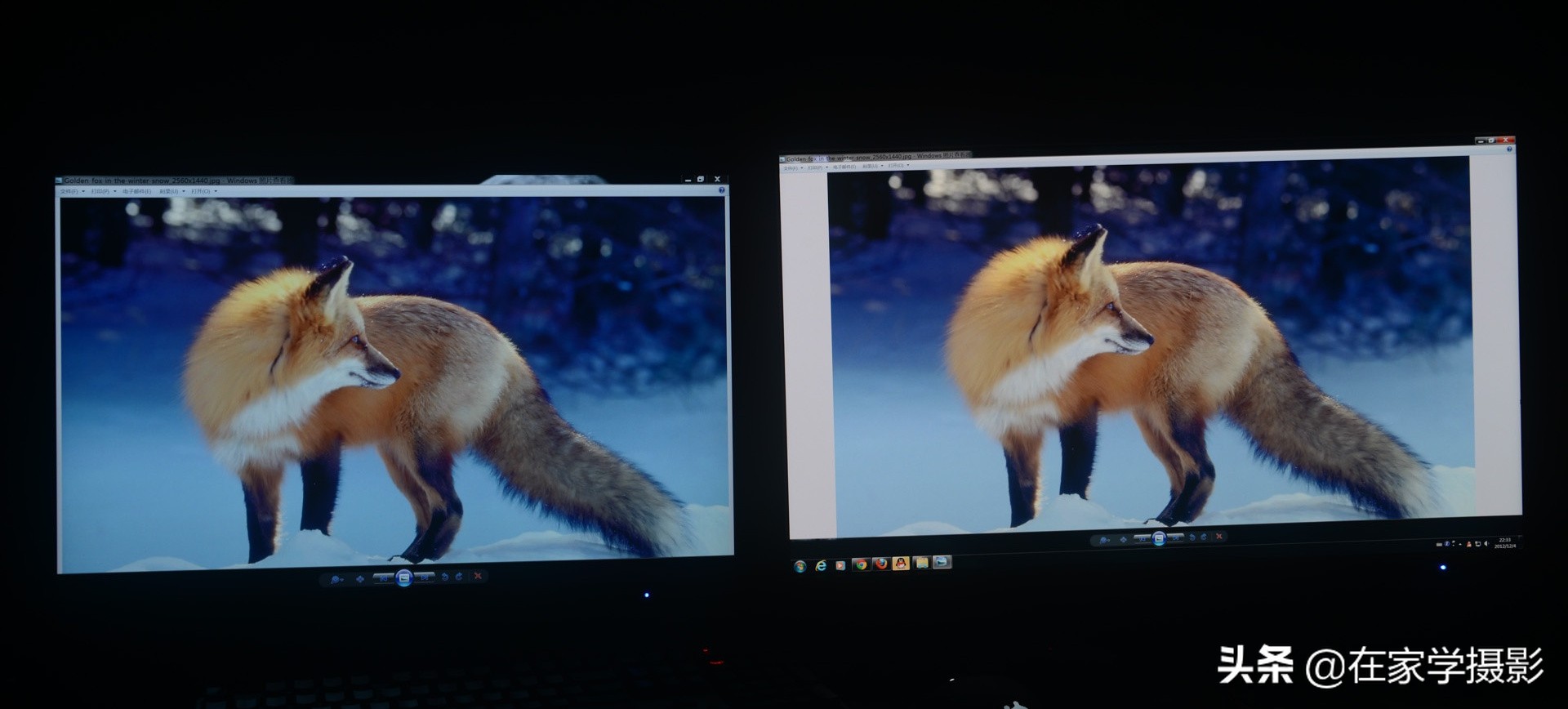
Task: Start slide show in left viewer
Action: pyautogui.click(x=403, y=577)
